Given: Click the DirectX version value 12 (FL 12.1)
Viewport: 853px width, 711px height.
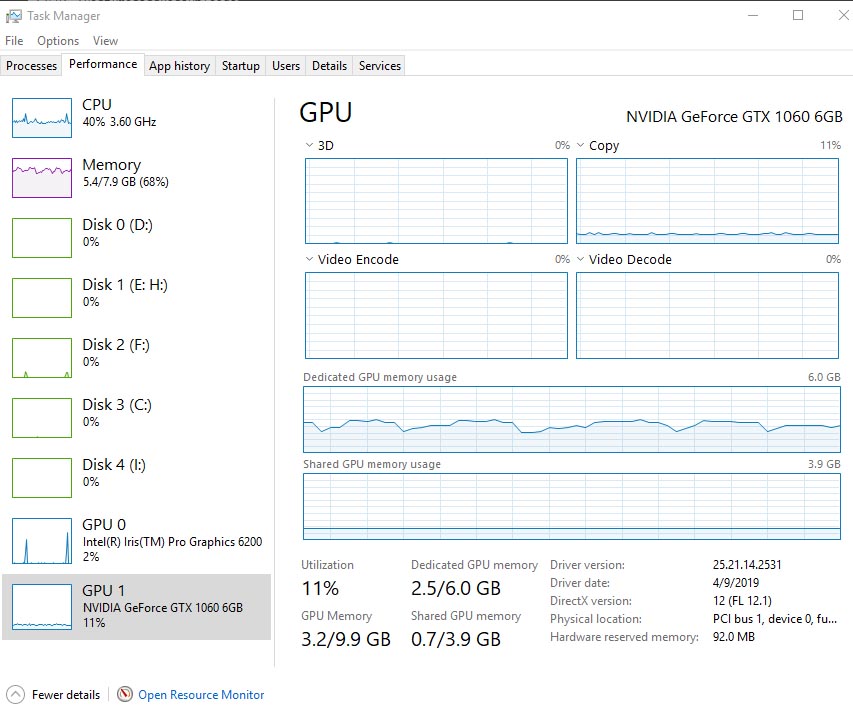Looking at the screenshot, I should pos(742,601).
